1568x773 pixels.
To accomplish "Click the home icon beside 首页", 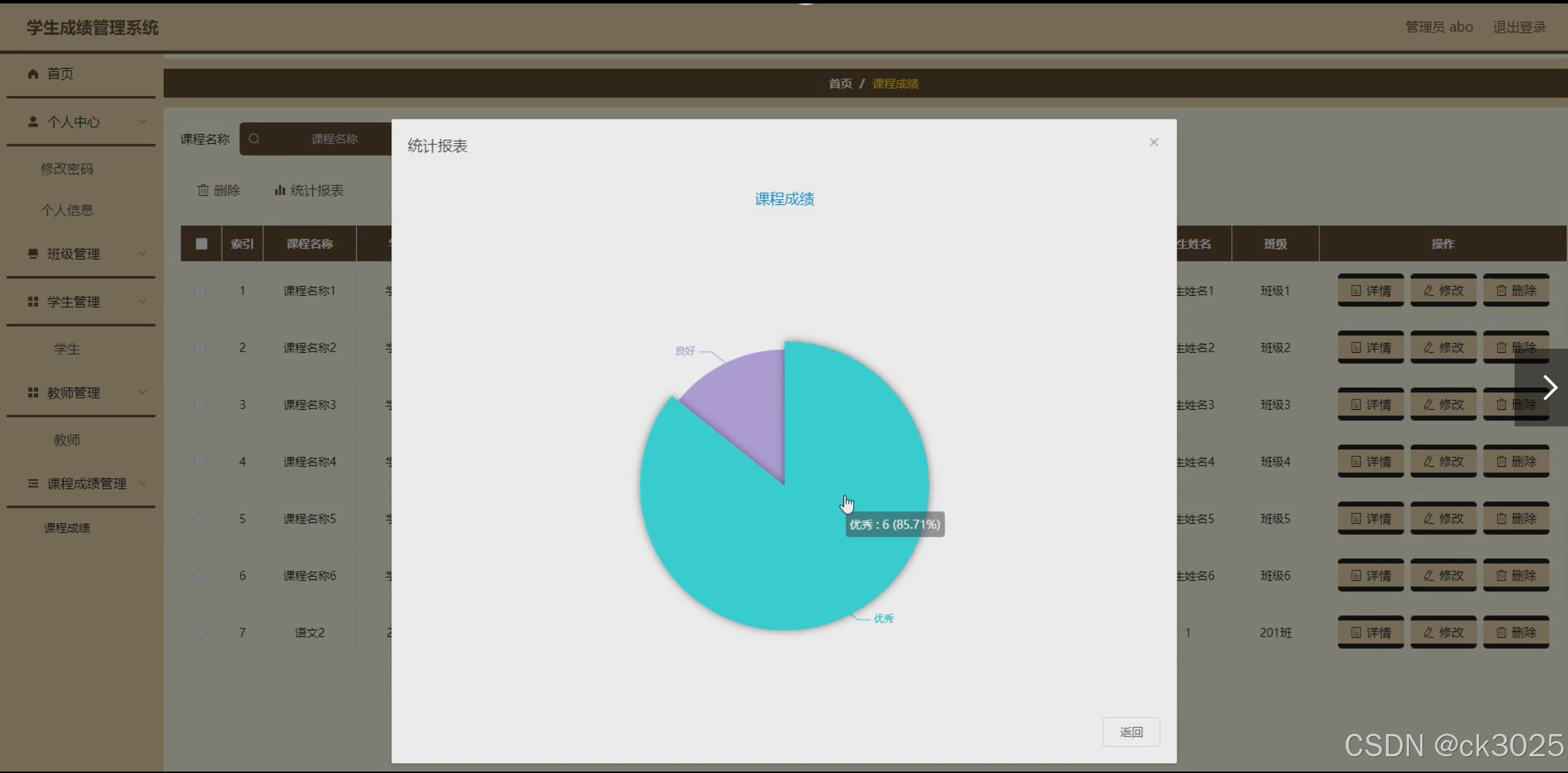I will point(33,74).
